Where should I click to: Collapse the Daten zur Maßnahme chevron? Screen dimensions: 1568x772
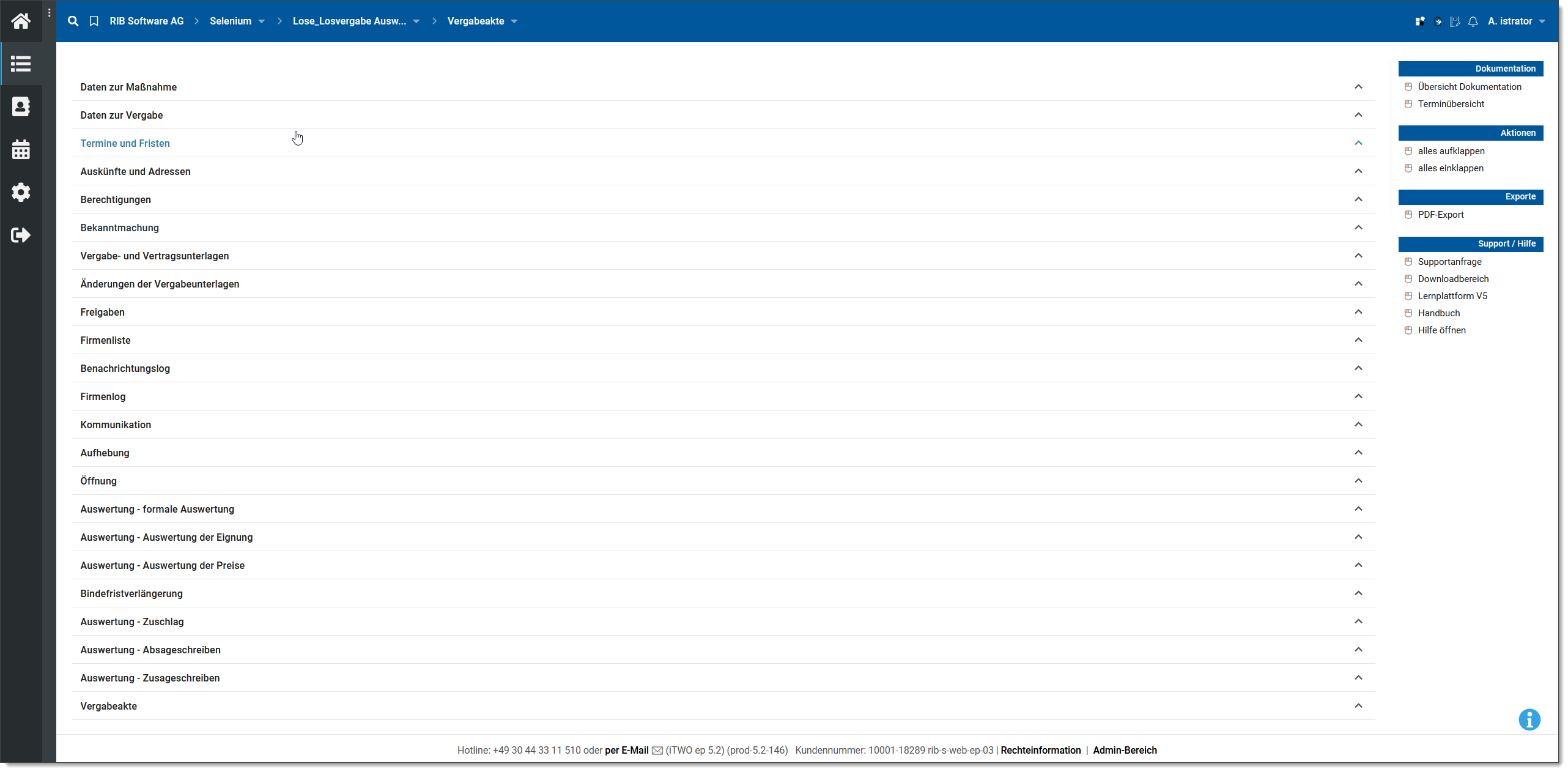(1358, 87)
